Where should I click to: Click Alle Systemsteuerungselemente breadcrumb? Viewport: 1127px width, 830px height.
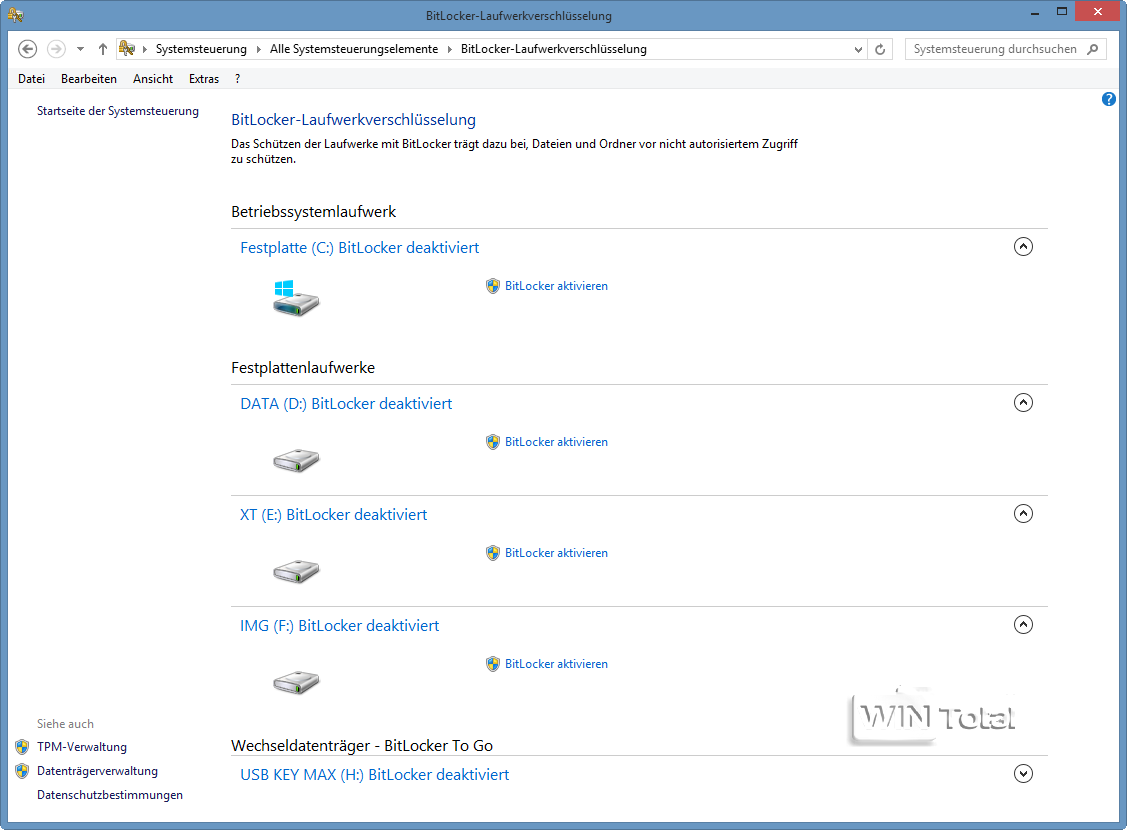point(354,49)
